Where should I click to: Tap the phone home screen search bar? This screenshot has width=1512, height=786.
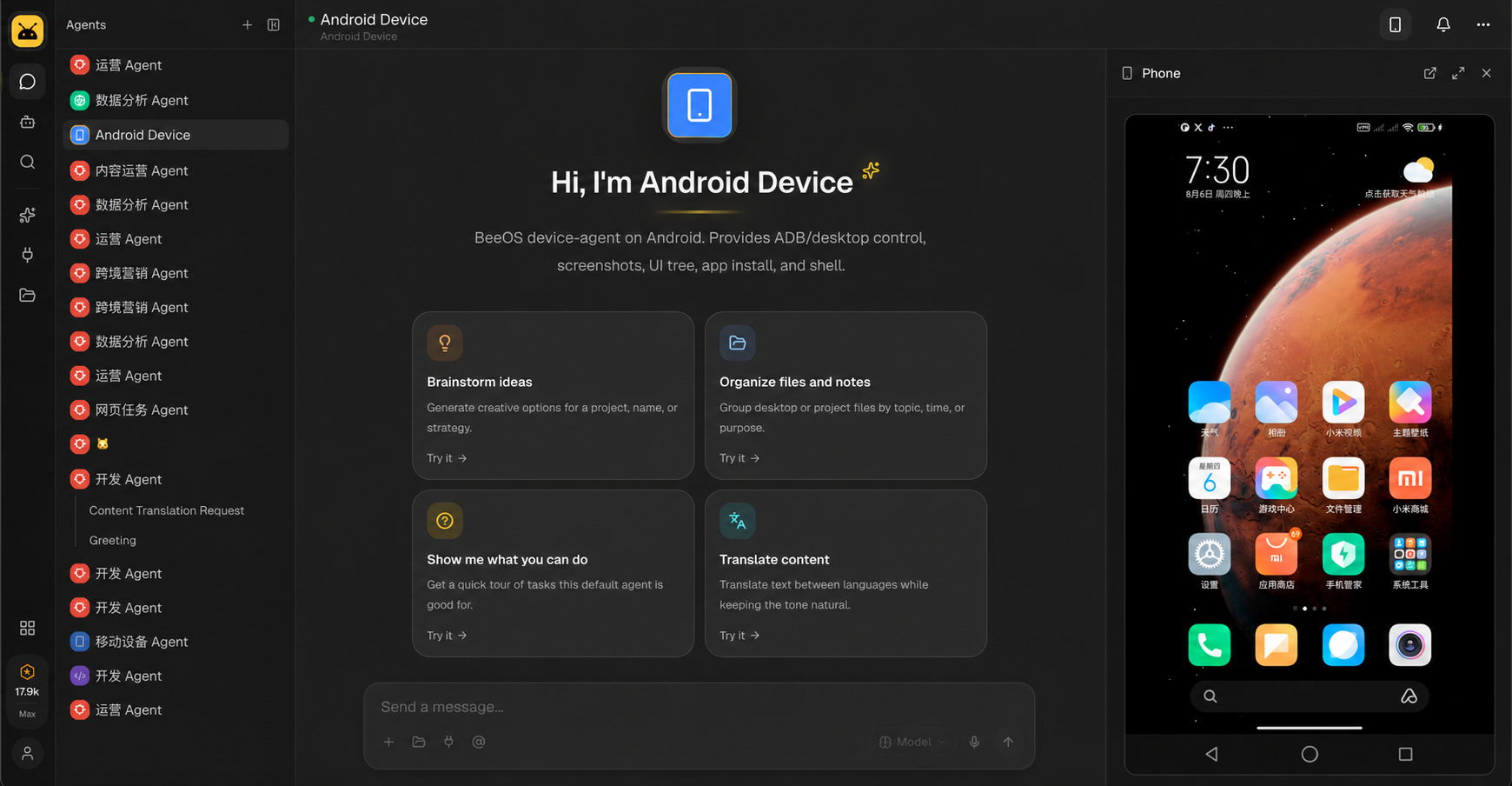pyautogui.click(x=1310, y=696)
